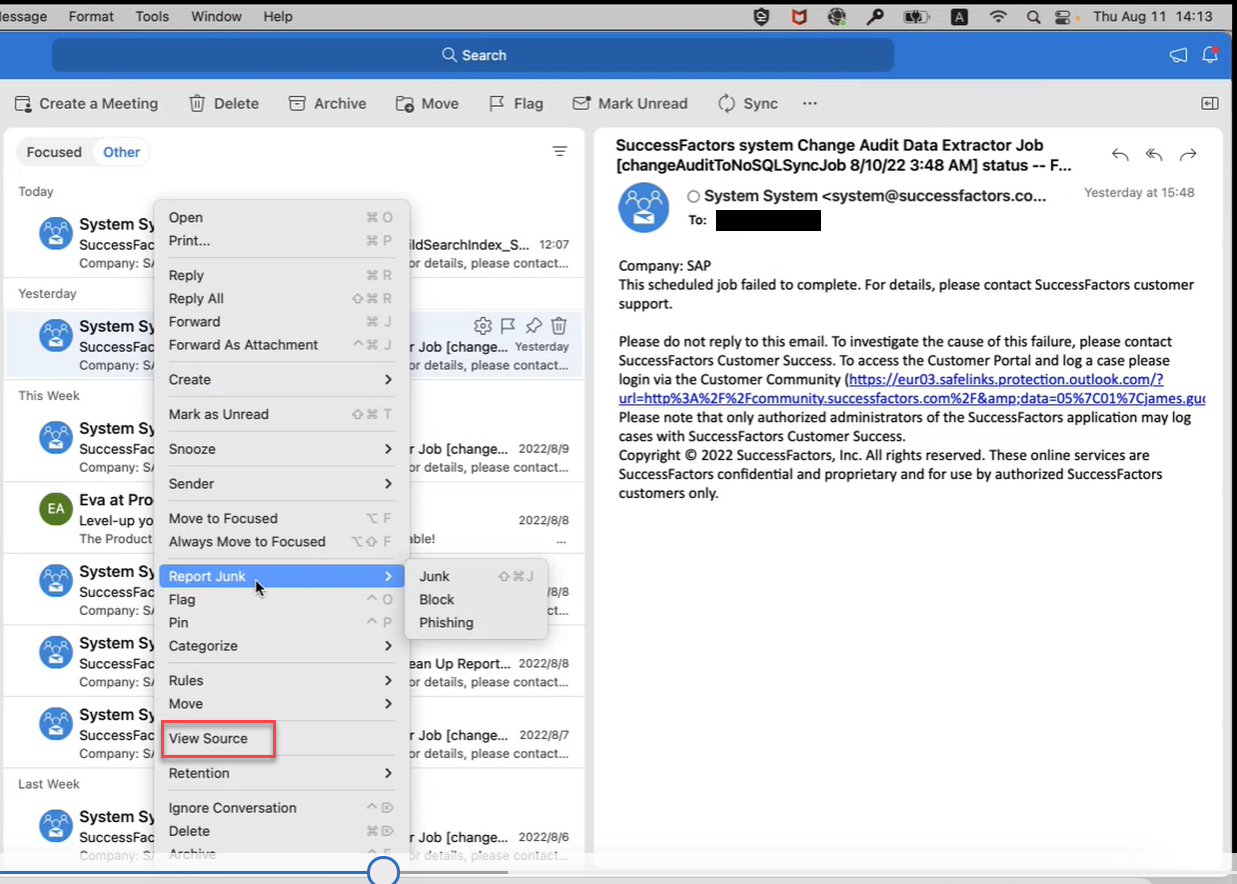Click the Reply All arrow in reading pane
This screenshot has height=884, width=1237.
(1154, 155)
